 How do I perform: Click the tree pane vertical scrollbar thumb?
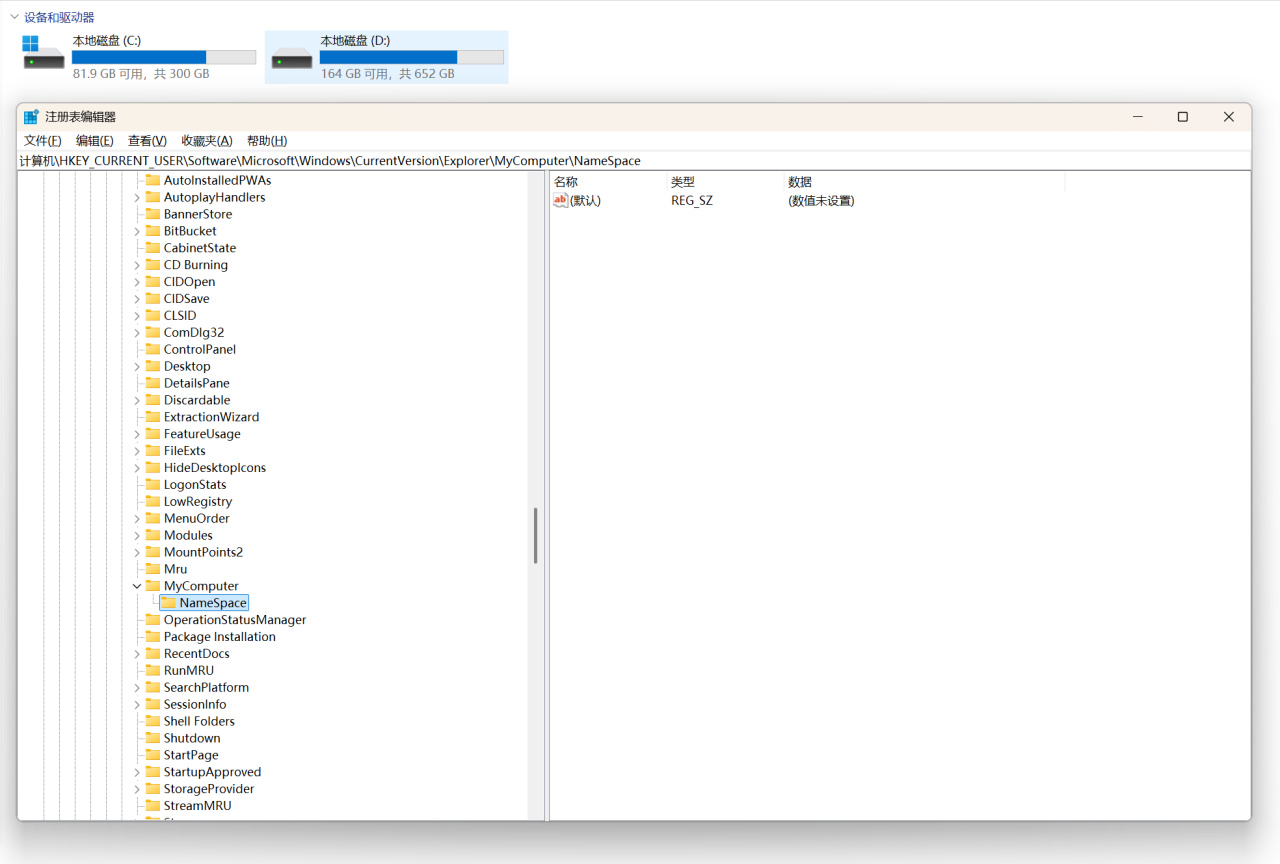pyautogui.click(x=536, y=536)
